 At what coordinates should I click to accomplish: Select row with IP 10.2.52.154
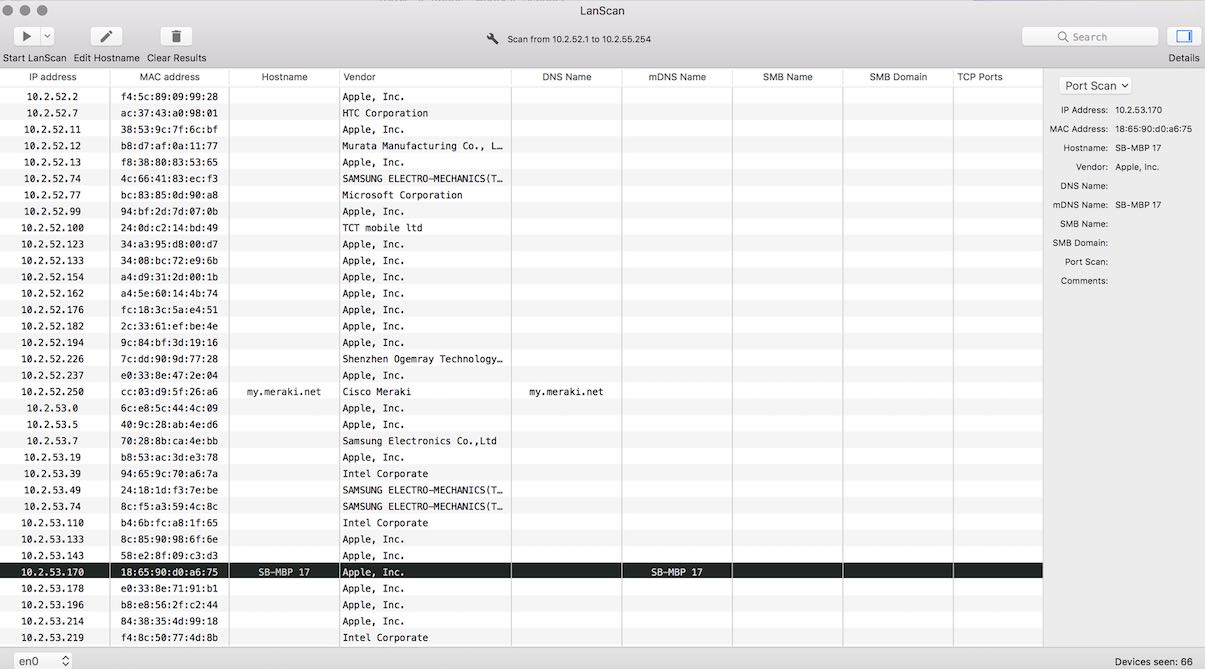521,277
